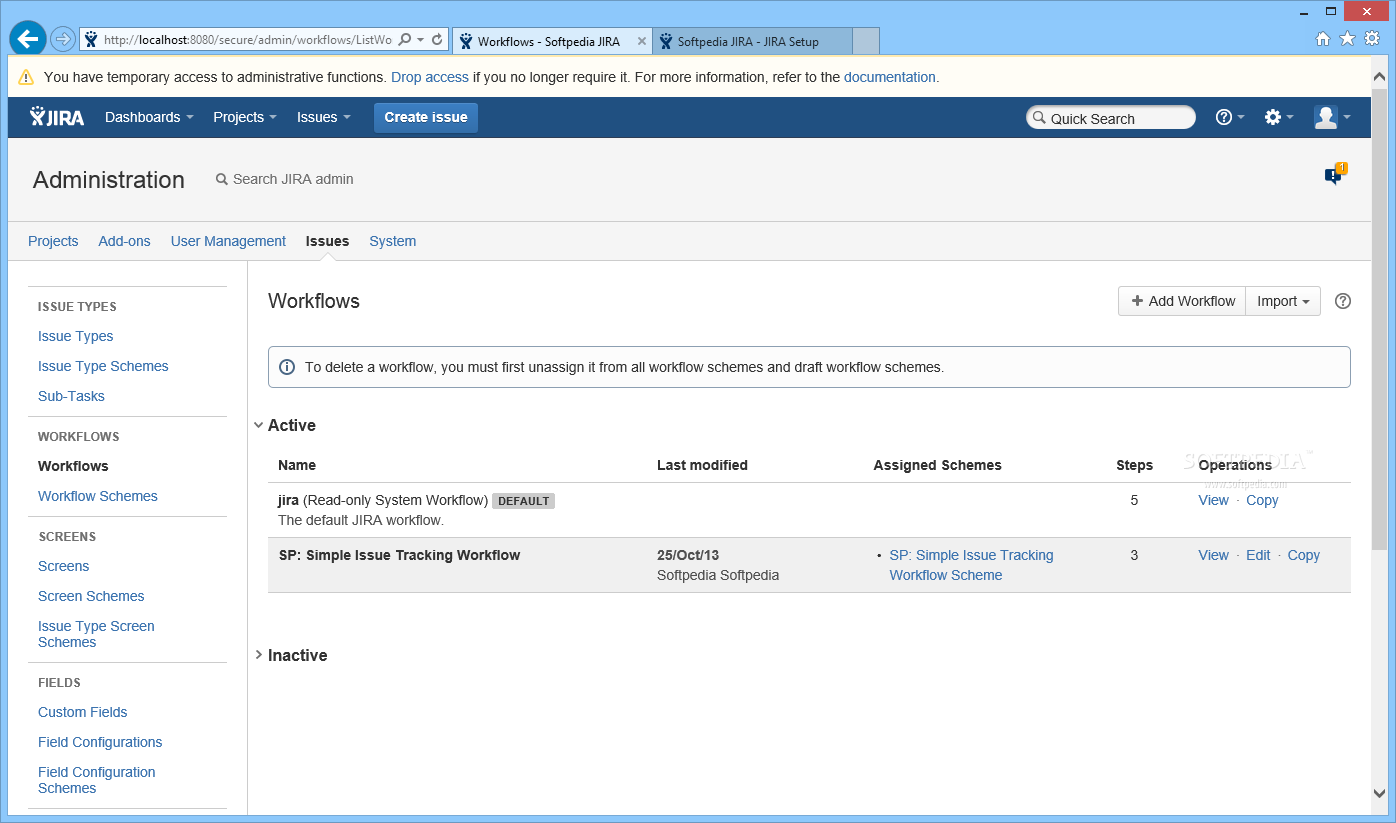Open Issue Type Screen Schemes in the sidebar
1396x823 pixels.
(96, 634)
